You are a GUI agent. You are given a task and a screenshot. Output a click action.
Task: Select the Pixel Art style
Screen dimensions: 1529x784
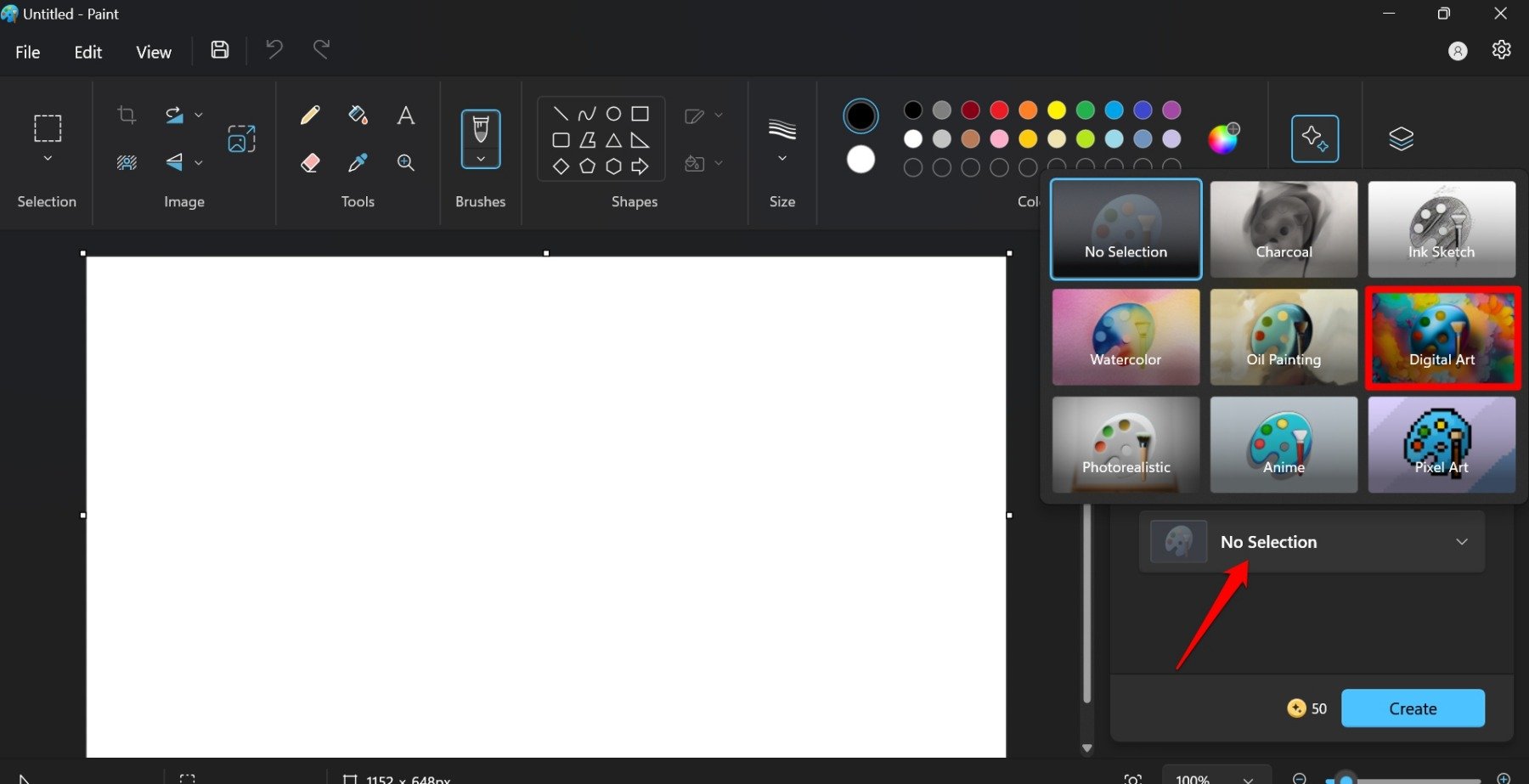coord(1441,444)
